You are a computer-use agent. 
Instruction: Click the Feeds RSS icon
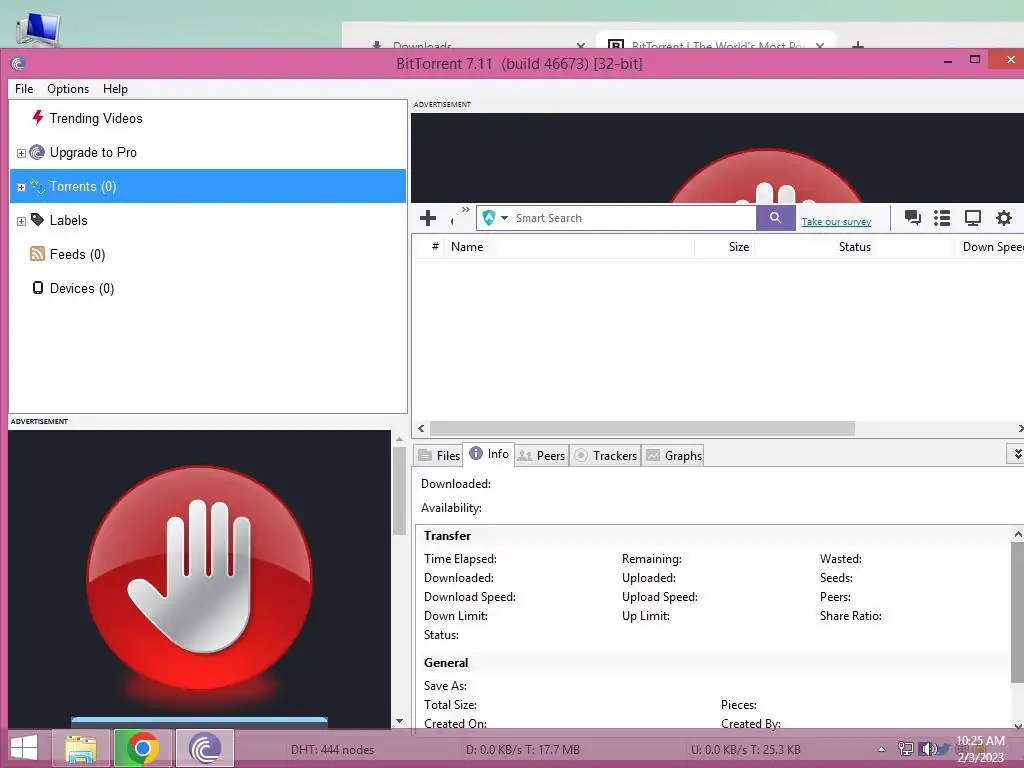tap(37, 253)
